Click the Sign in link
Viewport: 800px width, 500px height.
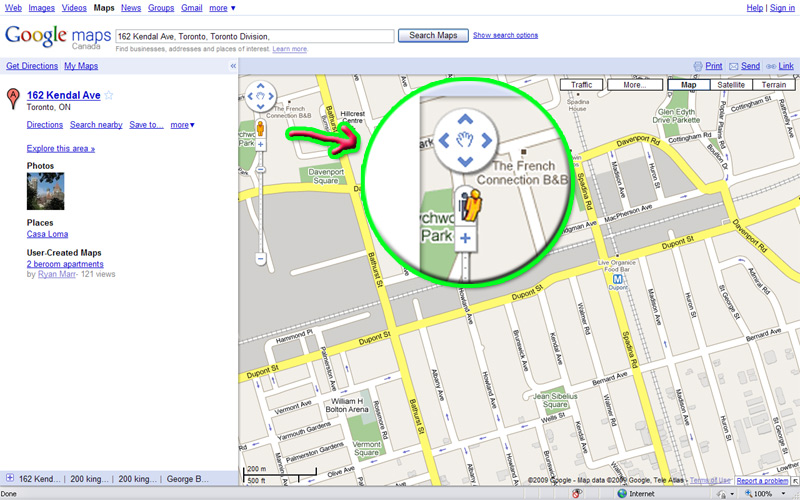click(782, 8)
